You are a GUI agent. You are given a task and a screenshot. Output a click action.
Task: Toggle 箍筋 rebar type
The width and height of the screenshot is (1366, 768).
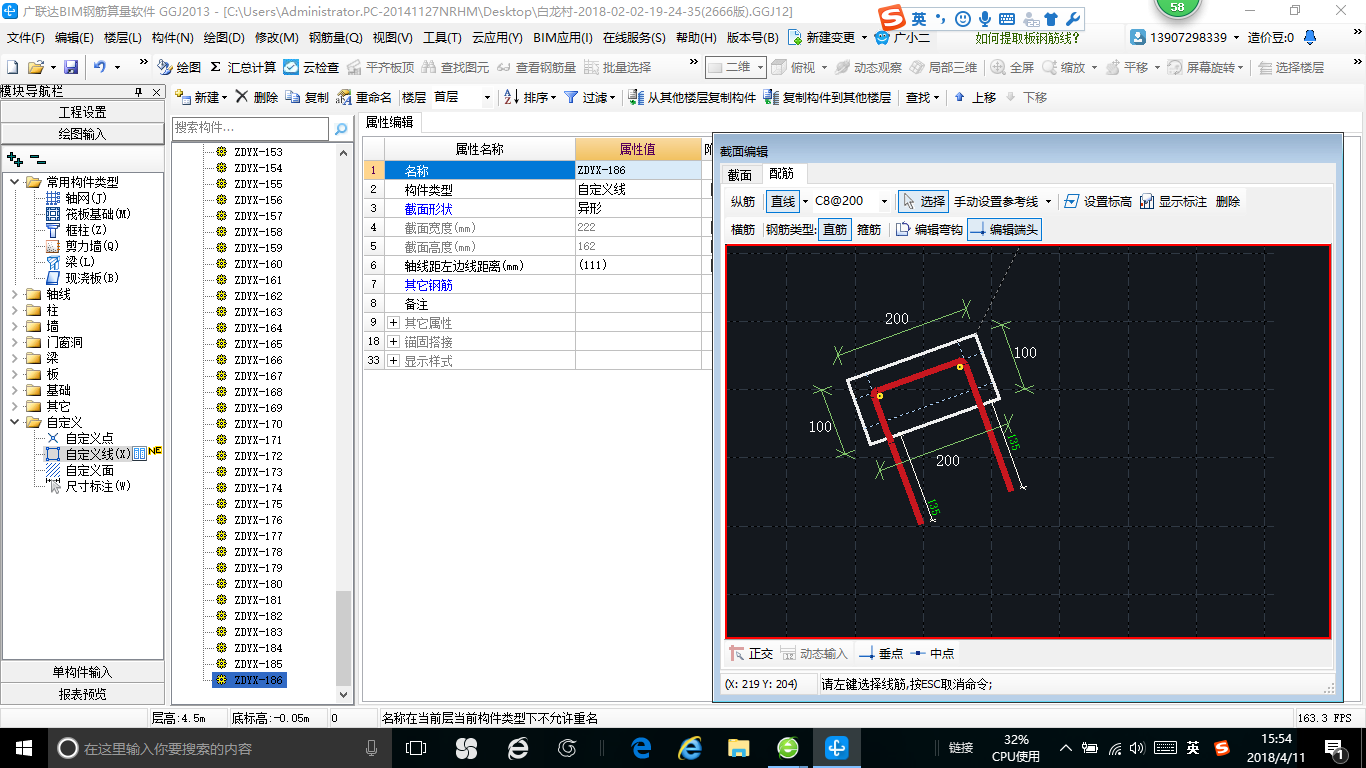click(x=869, y=229)
